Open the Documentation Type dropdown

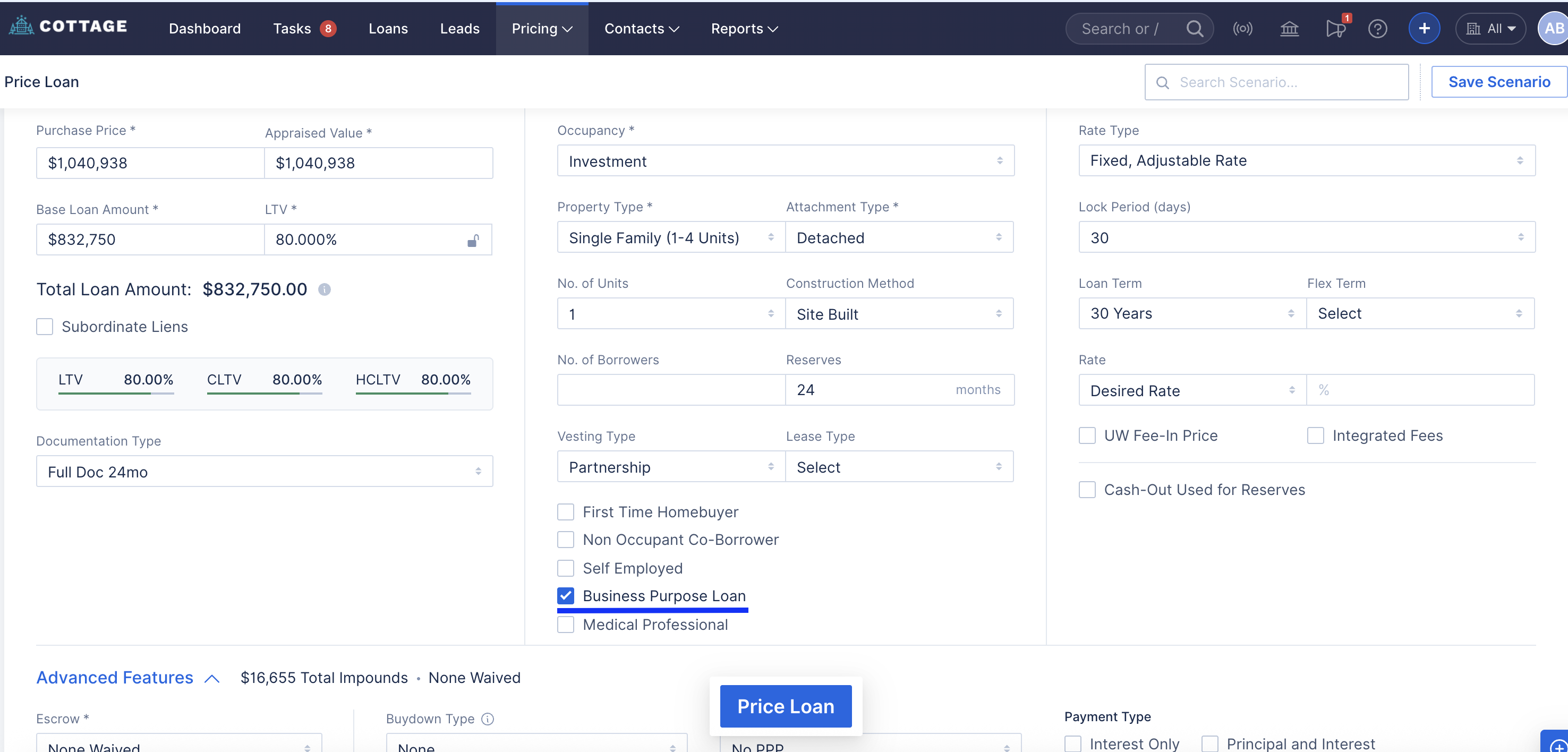pos(264,472)
